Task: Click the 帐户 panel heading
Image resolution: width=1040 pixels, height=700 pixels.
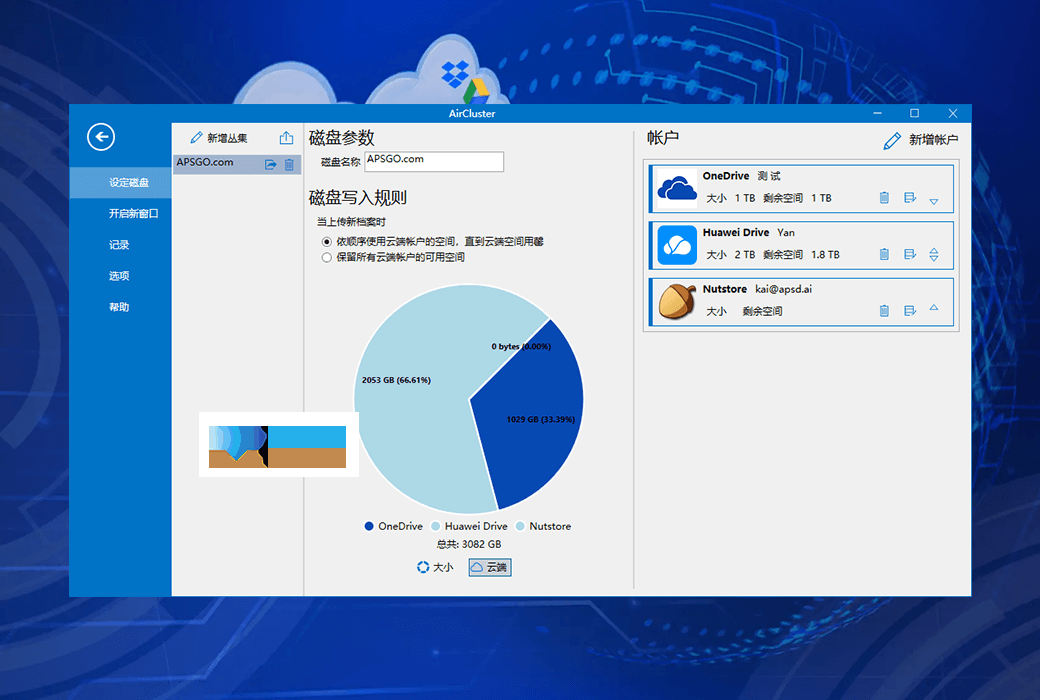Action: tap(663, 138)
